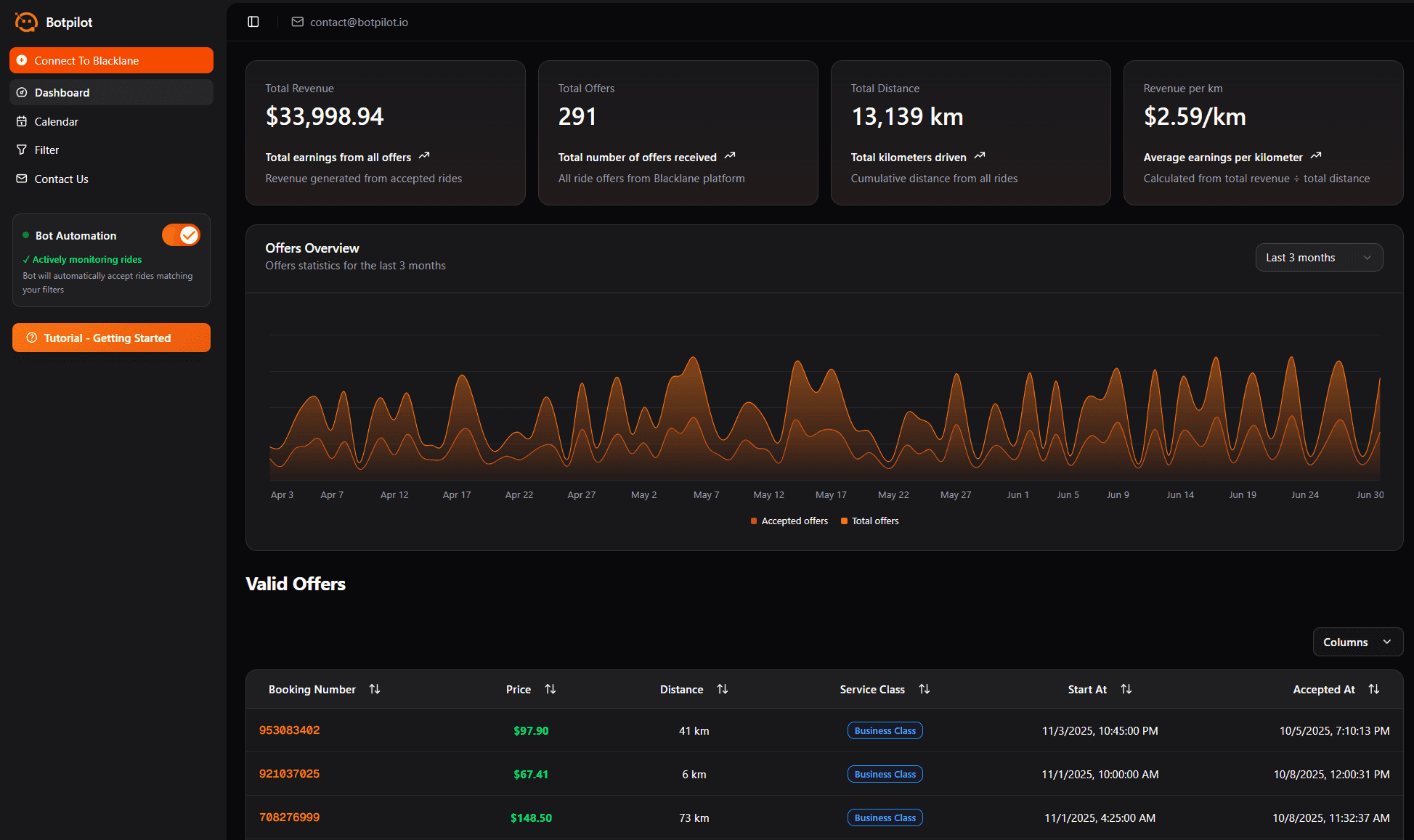Select the Dashboard icon in the sidebar
This screenshot has width=1414, height=840.
click(x=22, y=92)
